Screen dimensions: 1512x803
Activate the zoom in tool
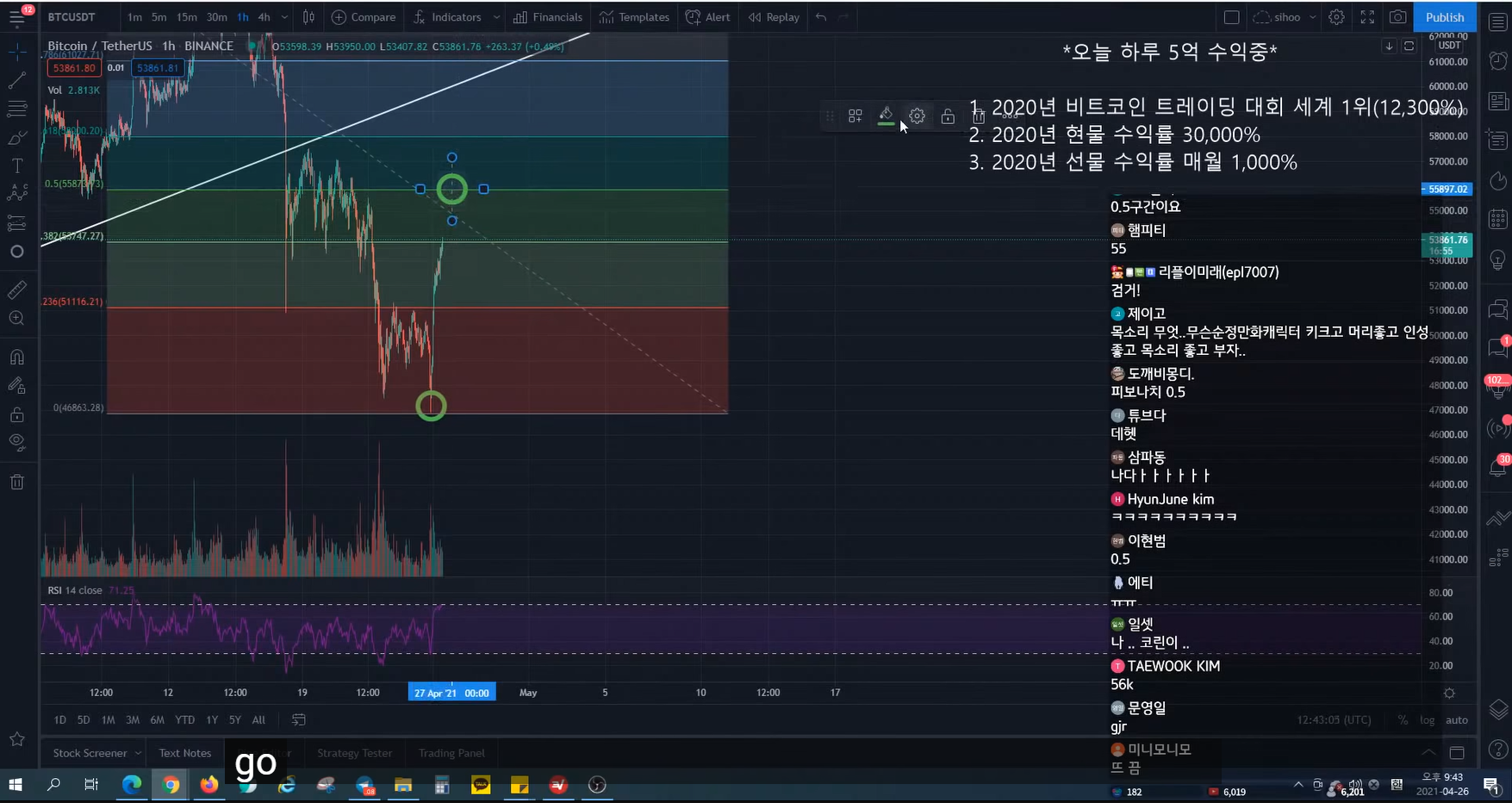coord(16,319)
